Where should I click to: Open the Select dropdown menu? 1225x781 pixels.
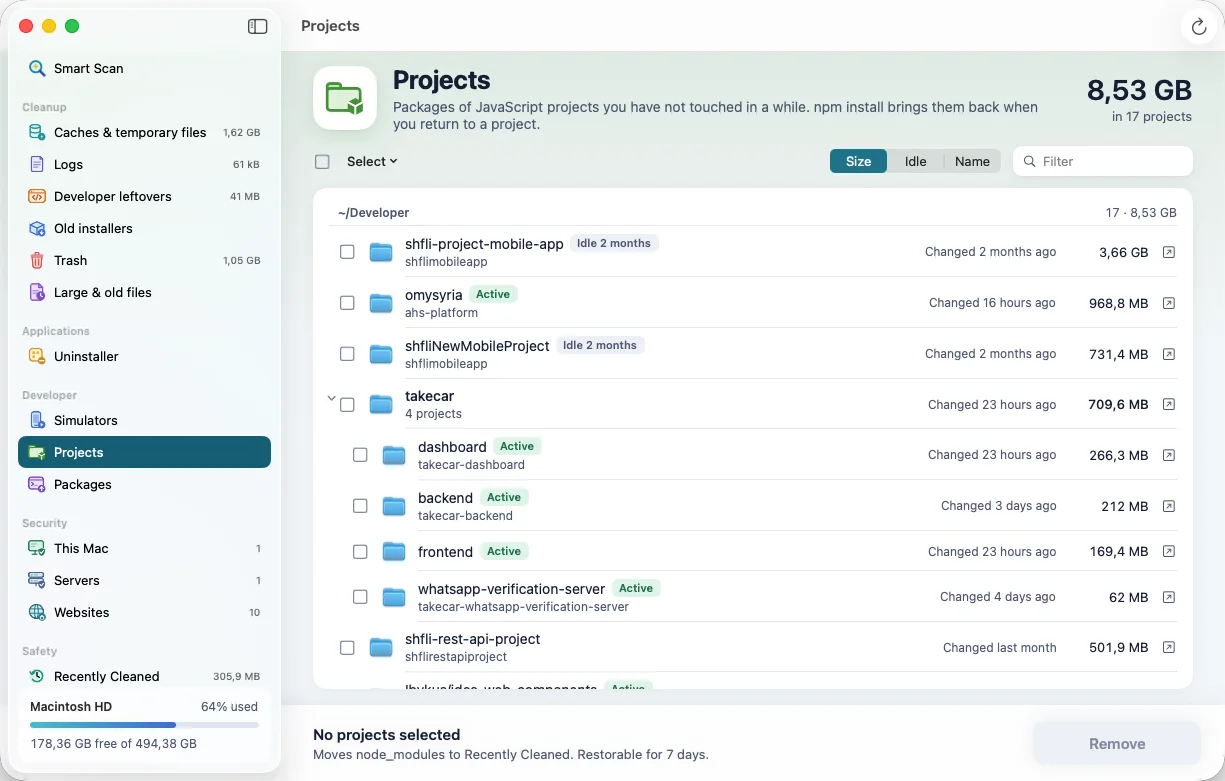pyautogui.click(x=372, y=161)
